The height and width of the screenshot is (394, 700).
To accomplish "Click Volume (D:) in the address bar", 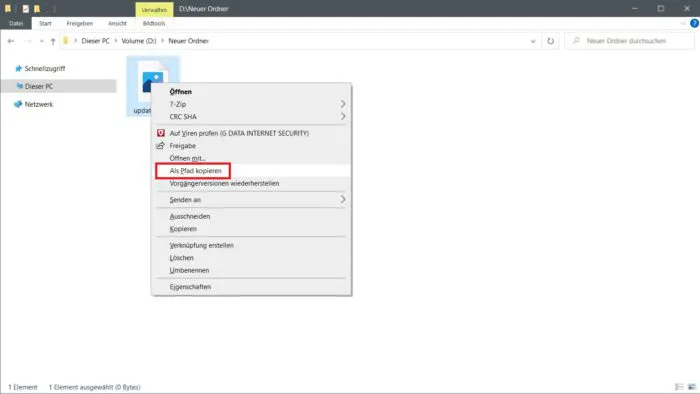I will pos(139,41).
